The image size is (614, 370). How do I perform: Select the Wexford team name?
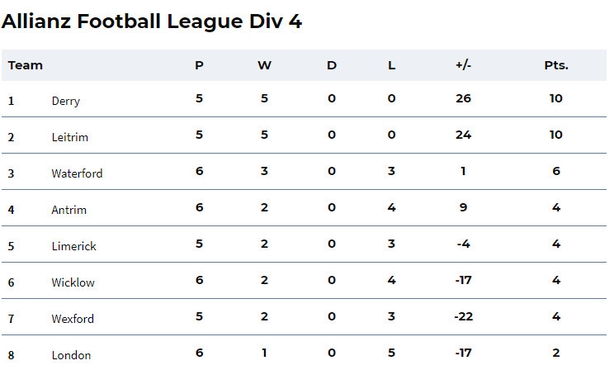pos(73,319)
